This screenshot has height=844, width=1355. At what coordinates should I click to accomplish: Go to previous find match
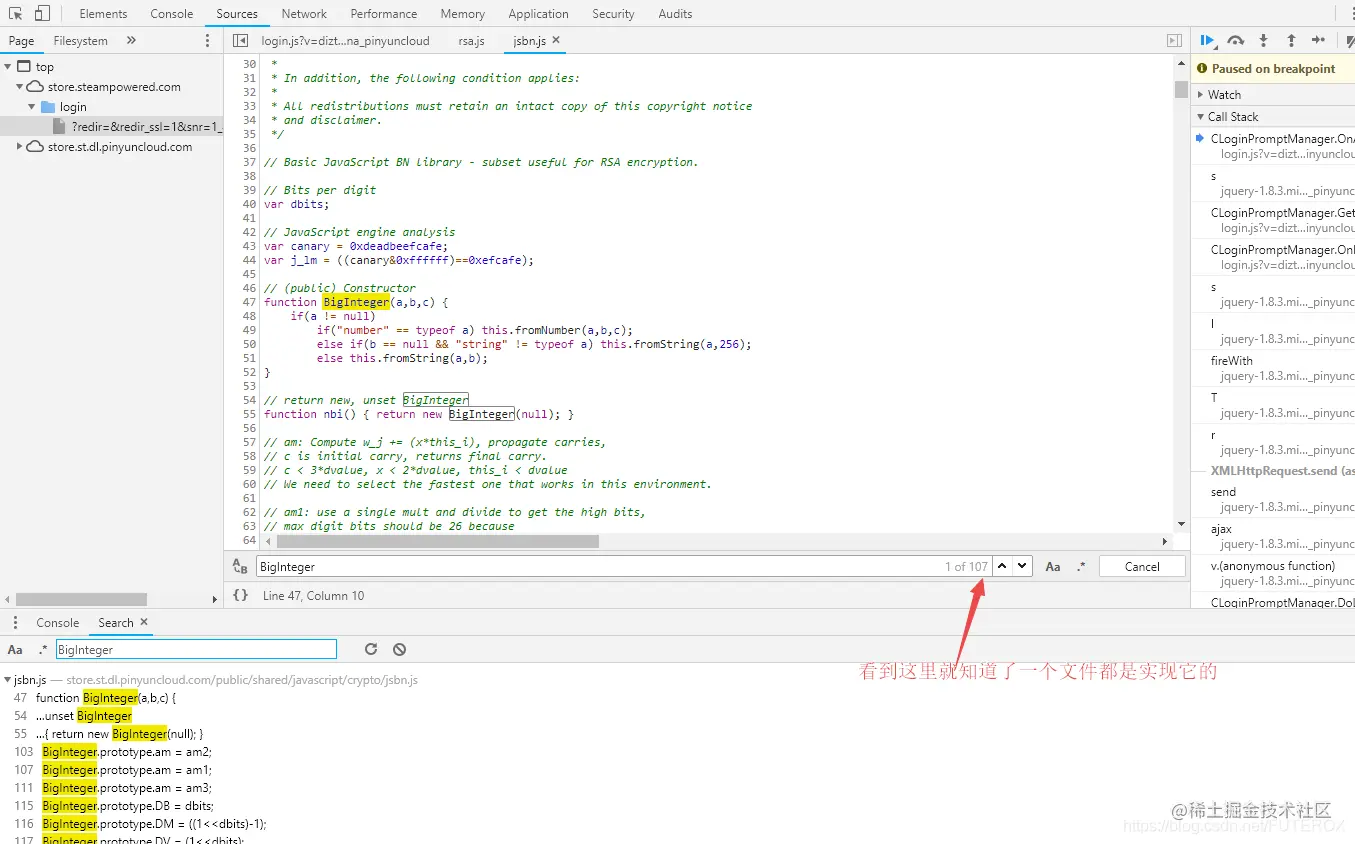click(x=1002, y=566)
